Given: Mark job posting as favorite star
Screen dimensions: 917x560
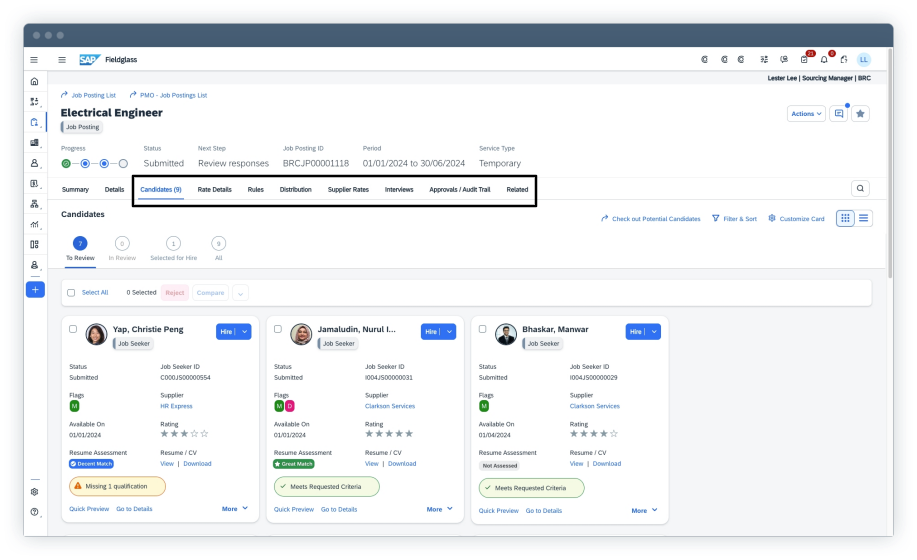Looking at the screenshot, I should [x=860, y=114].
